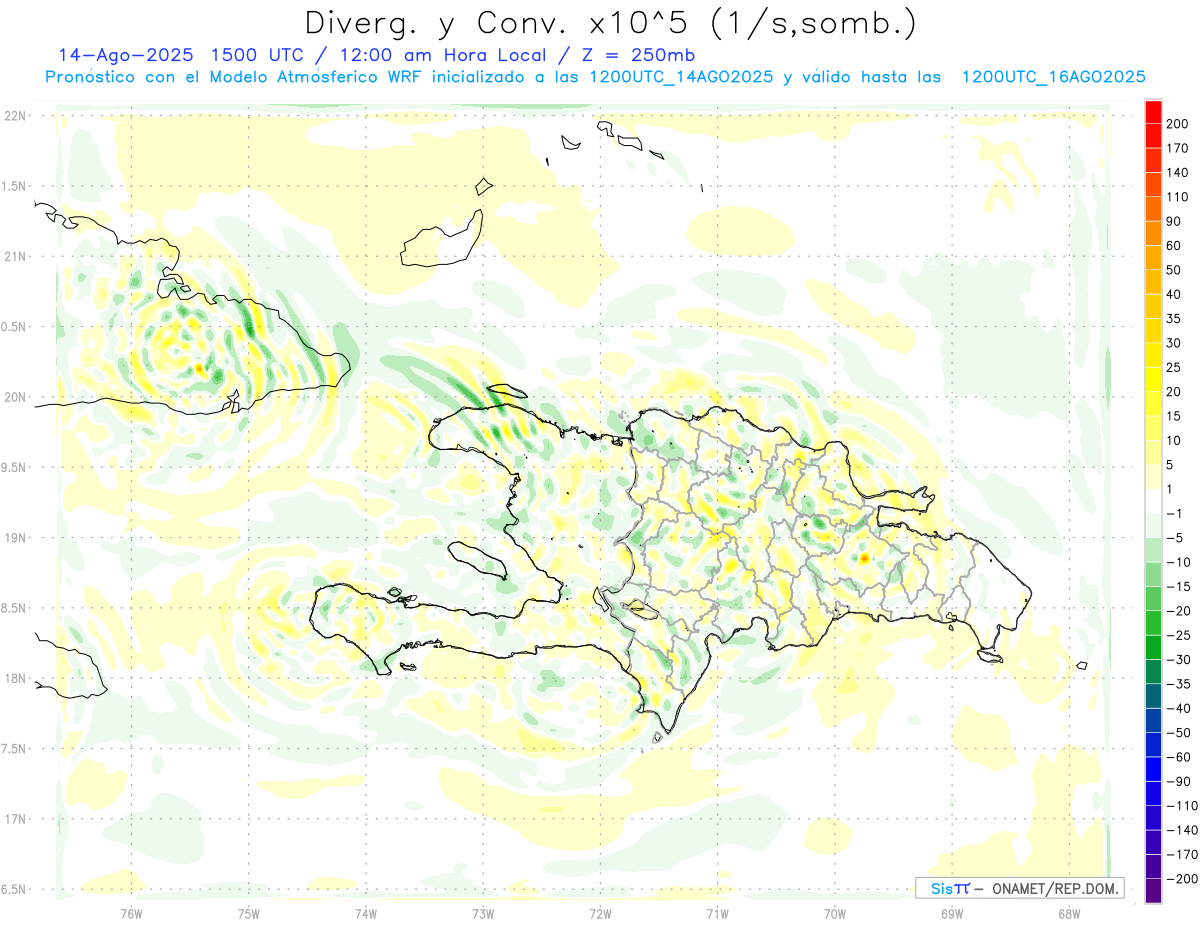Image resolution: width=1200 pixels, height=927 pixels.
Task: Click the '22N' latitude label
Action: coord(15,115)
